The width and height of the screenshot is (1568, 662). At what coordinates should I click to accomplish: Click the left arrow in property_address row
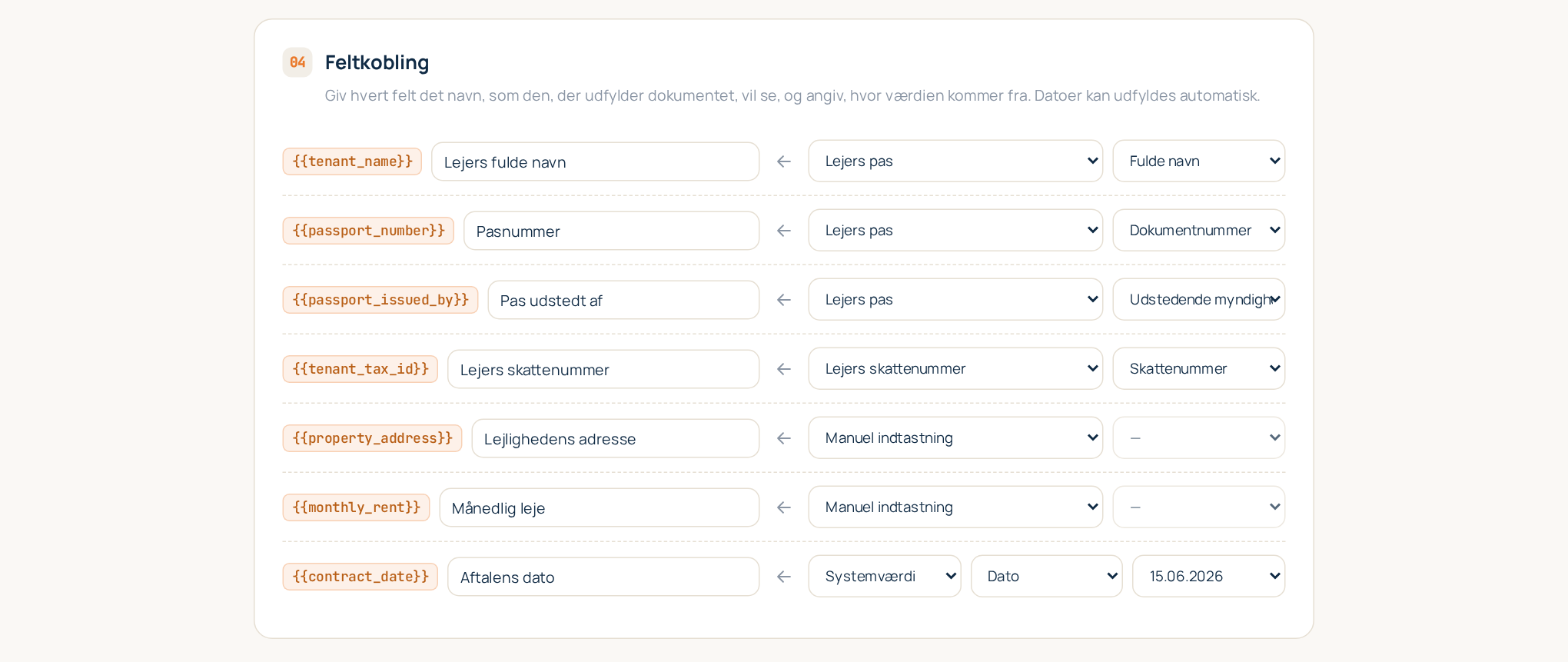pyautogui.click(x=784, y=438)
